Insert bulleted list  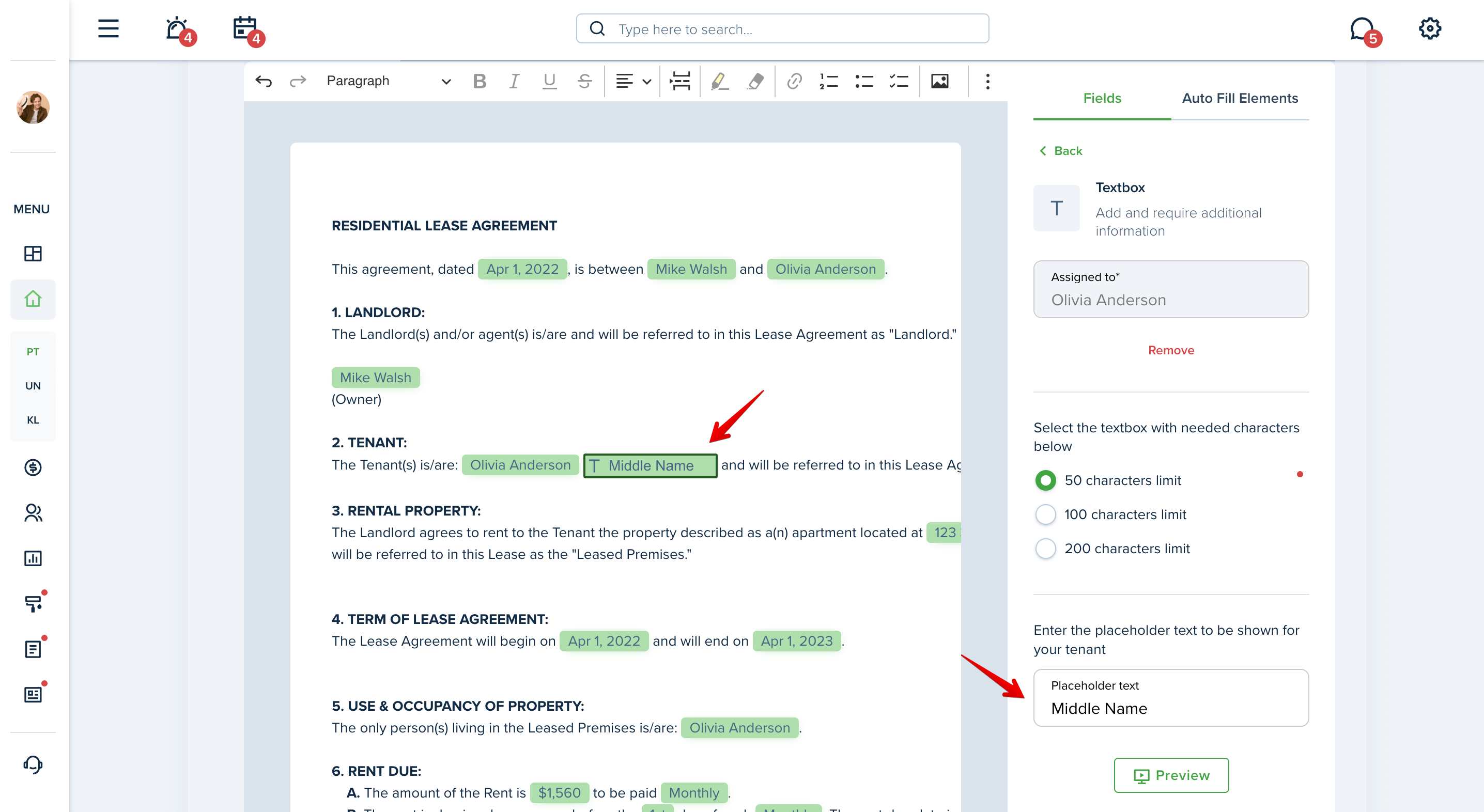click(863, 81)
